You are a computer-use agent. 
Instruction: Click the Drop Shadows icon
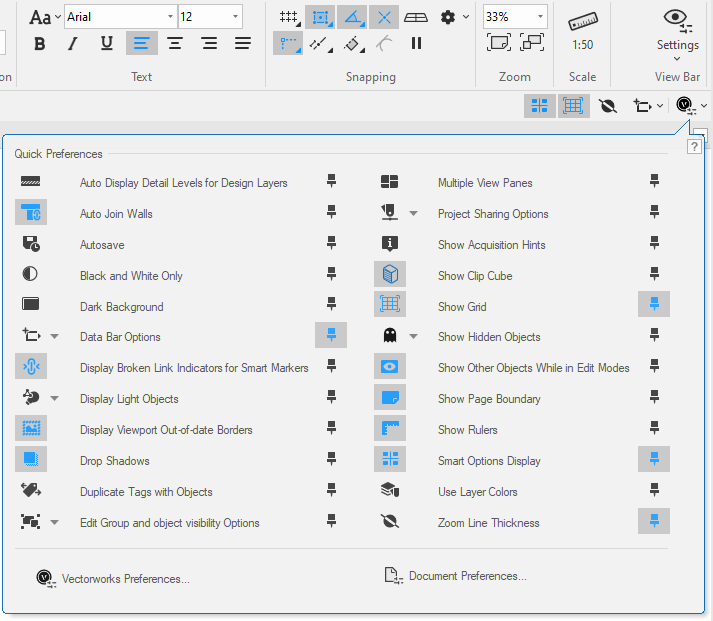(31, 460)
